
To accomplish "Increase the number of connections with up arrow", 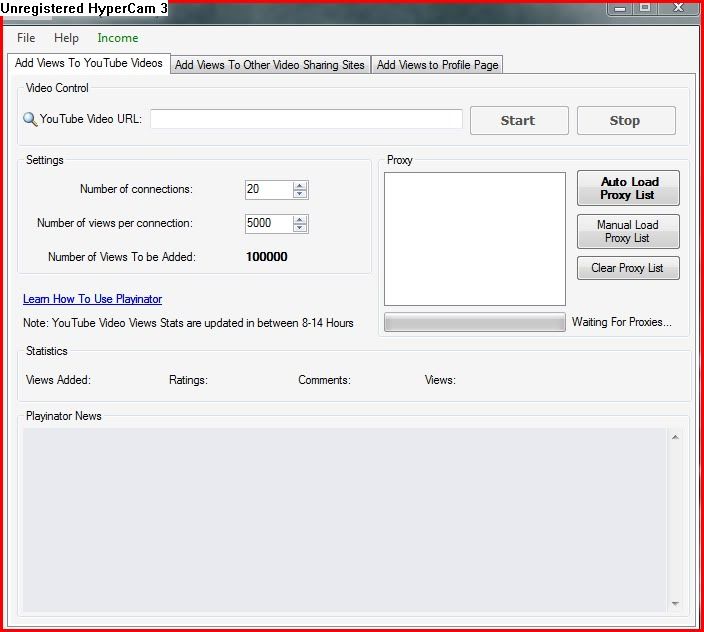I will point(300,185).
